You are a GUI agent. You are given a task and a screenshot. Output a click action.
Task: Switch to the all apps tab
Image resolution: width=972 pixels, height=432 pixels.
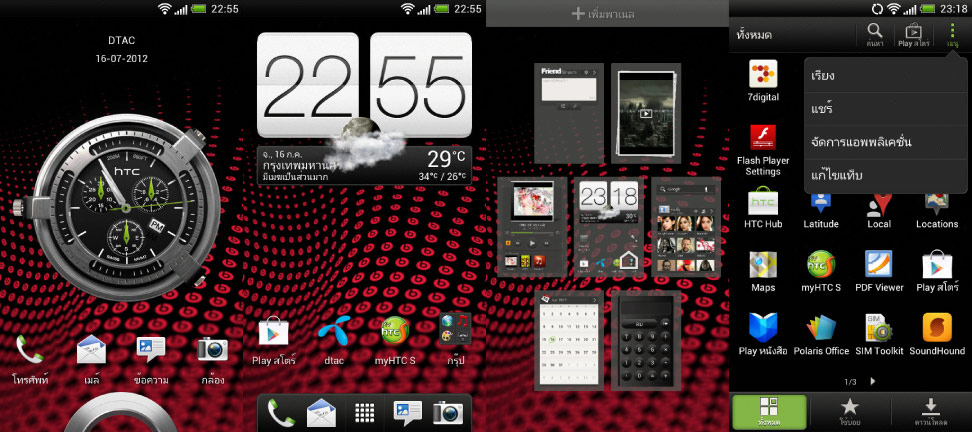tap(769, 412)
